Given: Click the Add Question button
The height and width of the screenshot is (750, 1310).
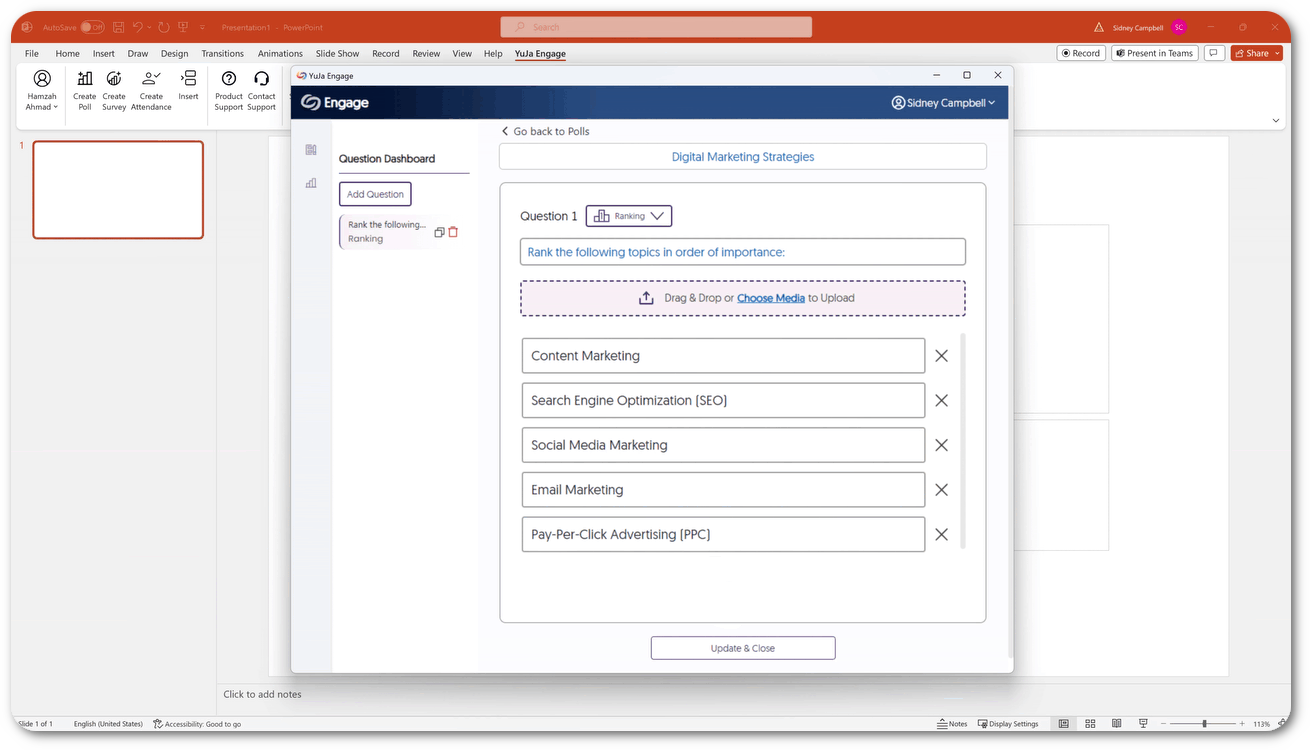Looking at the screenshot, I should click(x=375, y=194).
